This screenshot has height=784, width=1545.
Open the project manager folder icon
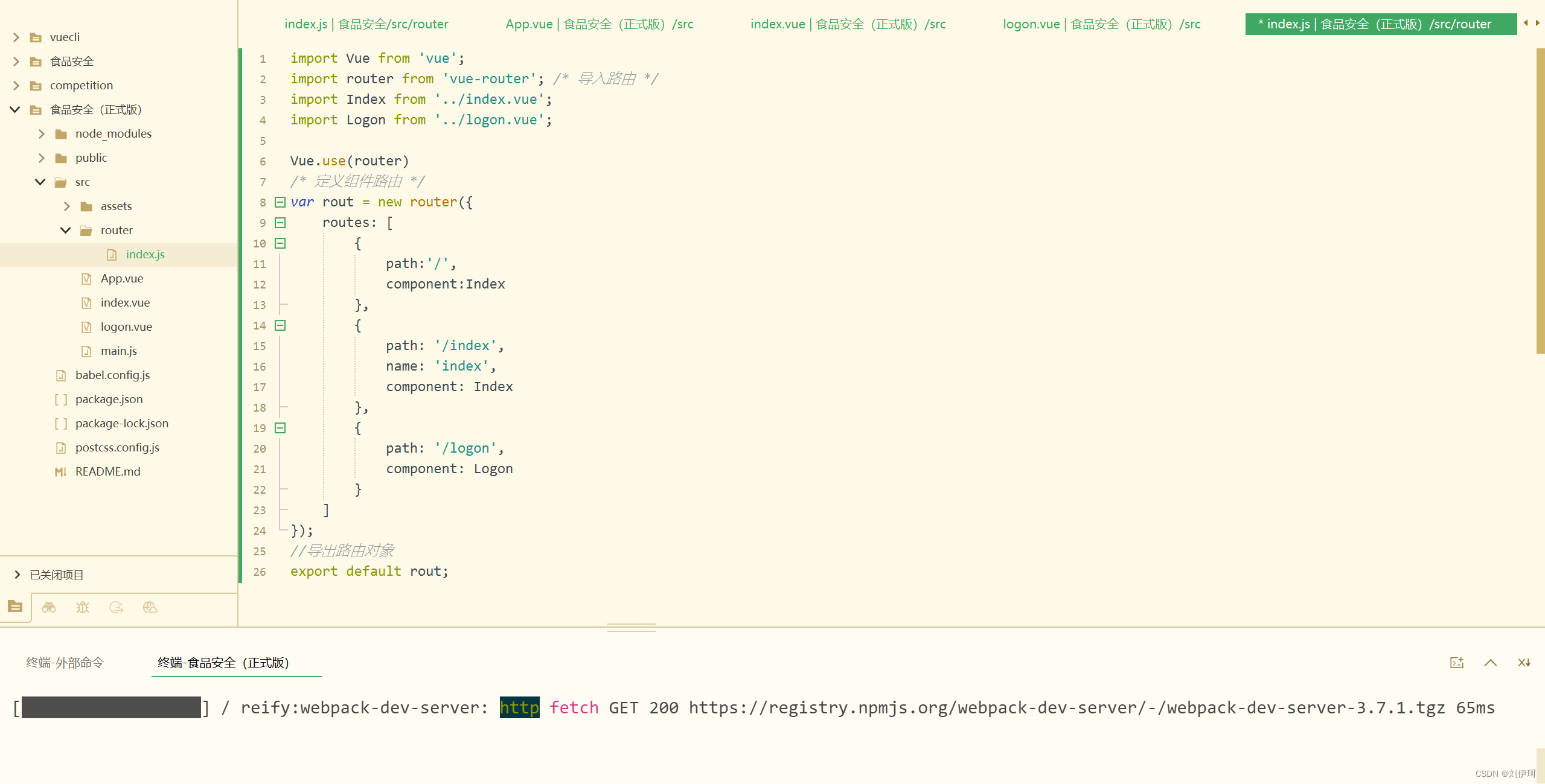(15, 607)
